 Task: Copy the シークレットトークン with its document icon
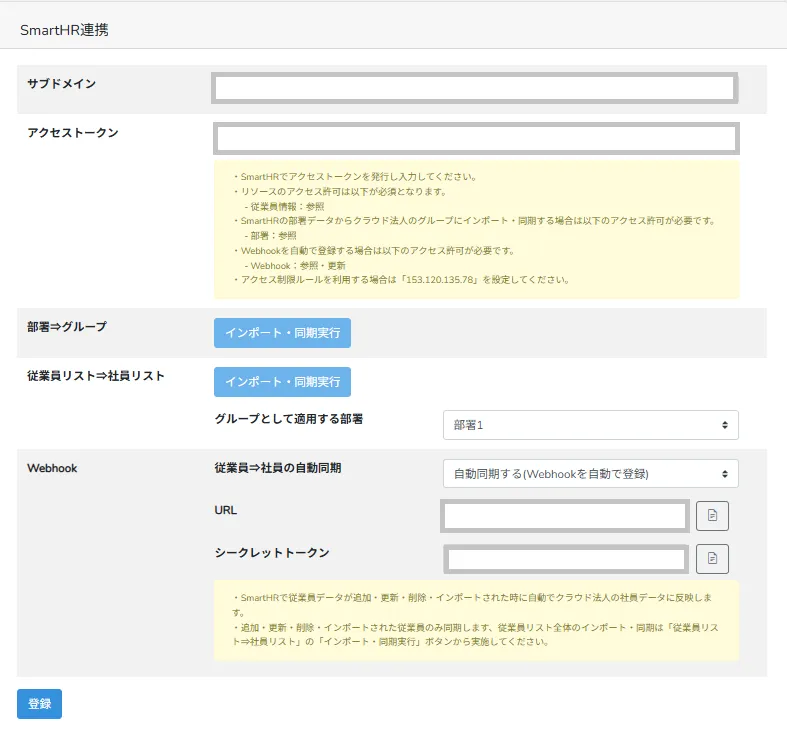click(712, 558)
